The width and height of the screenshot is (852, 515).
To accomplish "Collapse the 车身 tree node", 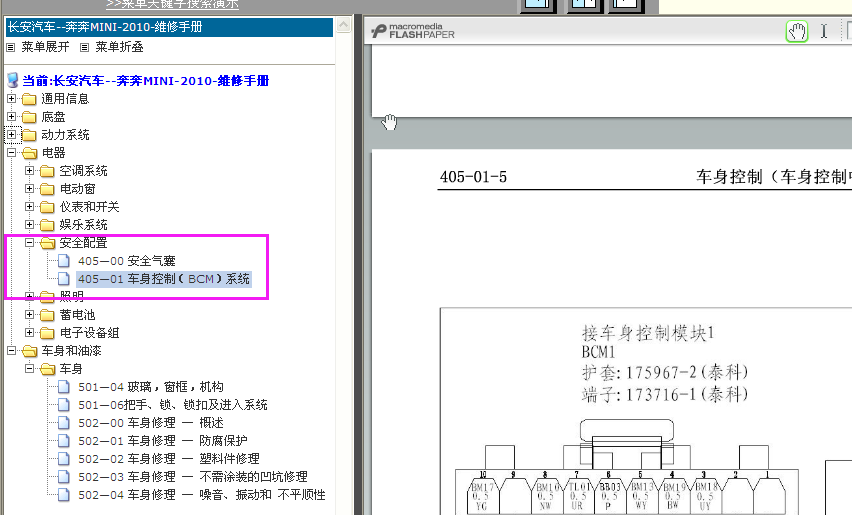I will pyautogui.click(x=29, y=368).
